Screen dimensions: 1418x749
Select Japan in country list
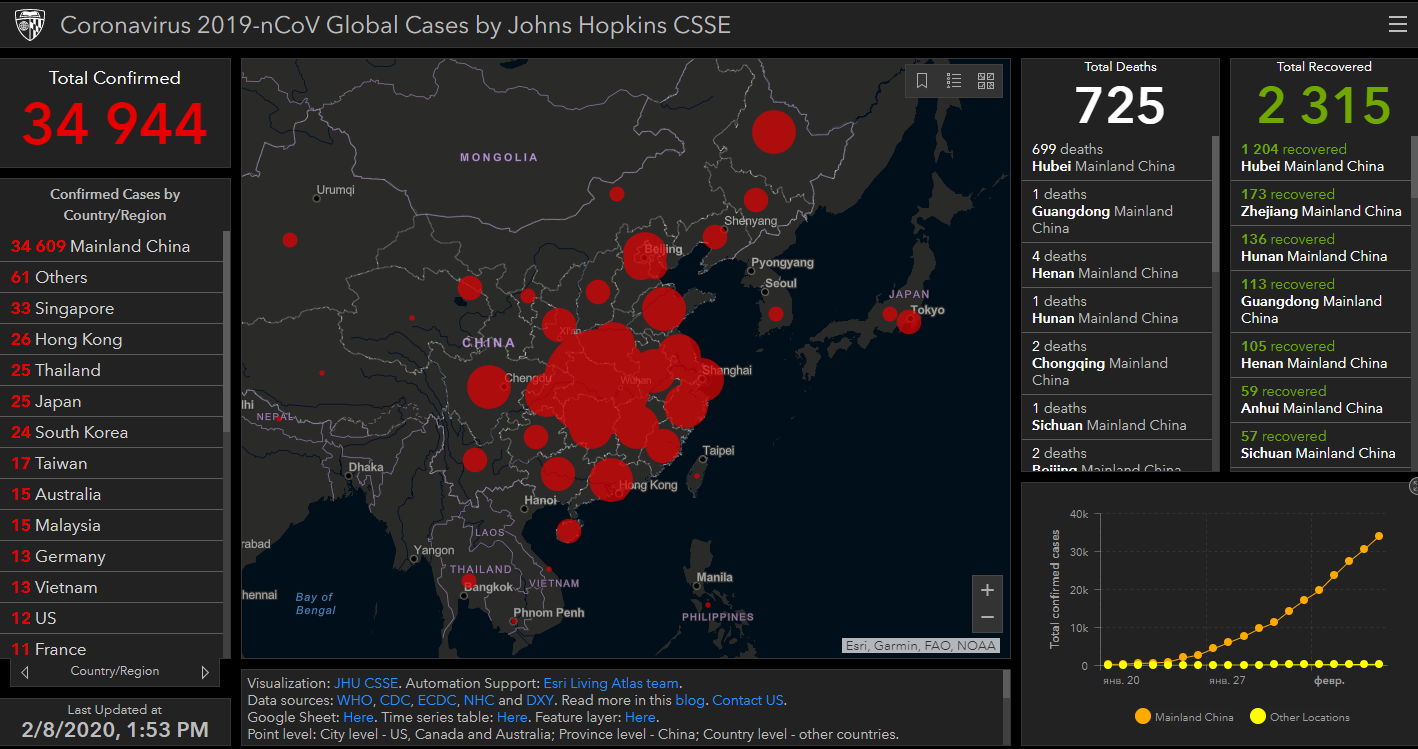click(111, 401)
